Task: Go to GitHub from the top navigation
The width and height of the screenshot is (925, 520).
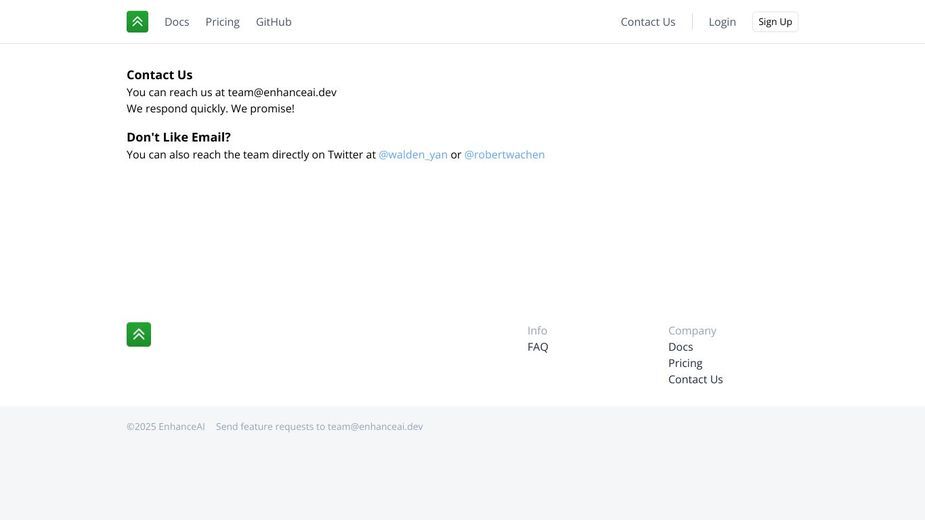Action: 274,22
